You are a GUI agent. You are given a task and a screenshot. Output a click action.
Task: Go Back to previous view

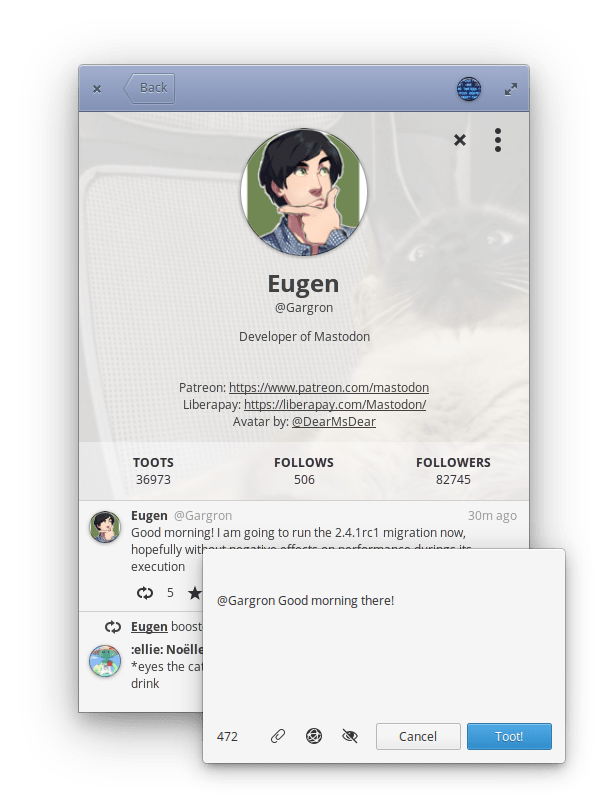(149, 88)
